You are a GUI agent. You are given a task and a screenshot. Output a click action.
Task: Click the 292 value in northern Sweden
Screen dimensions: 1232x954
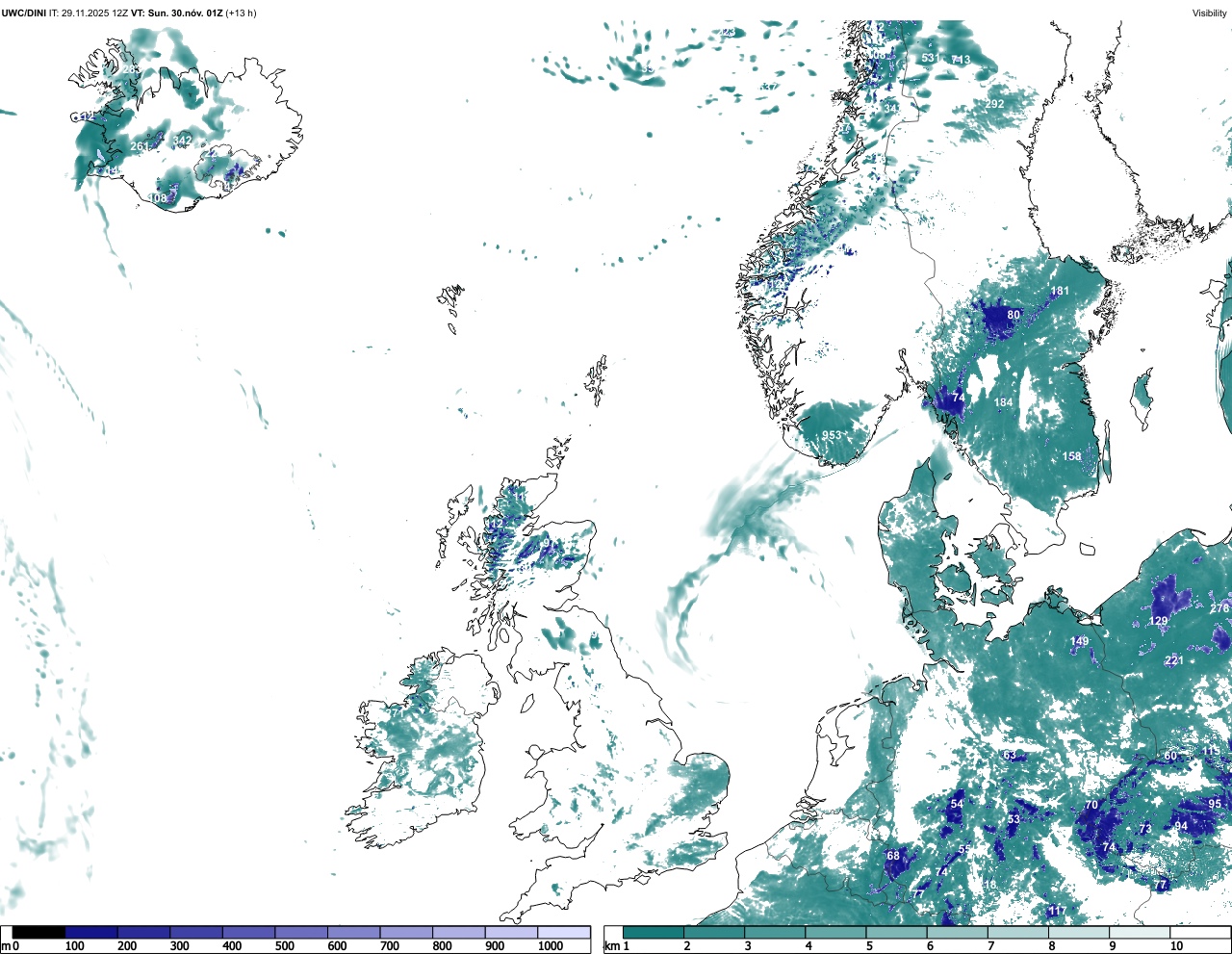994,104
